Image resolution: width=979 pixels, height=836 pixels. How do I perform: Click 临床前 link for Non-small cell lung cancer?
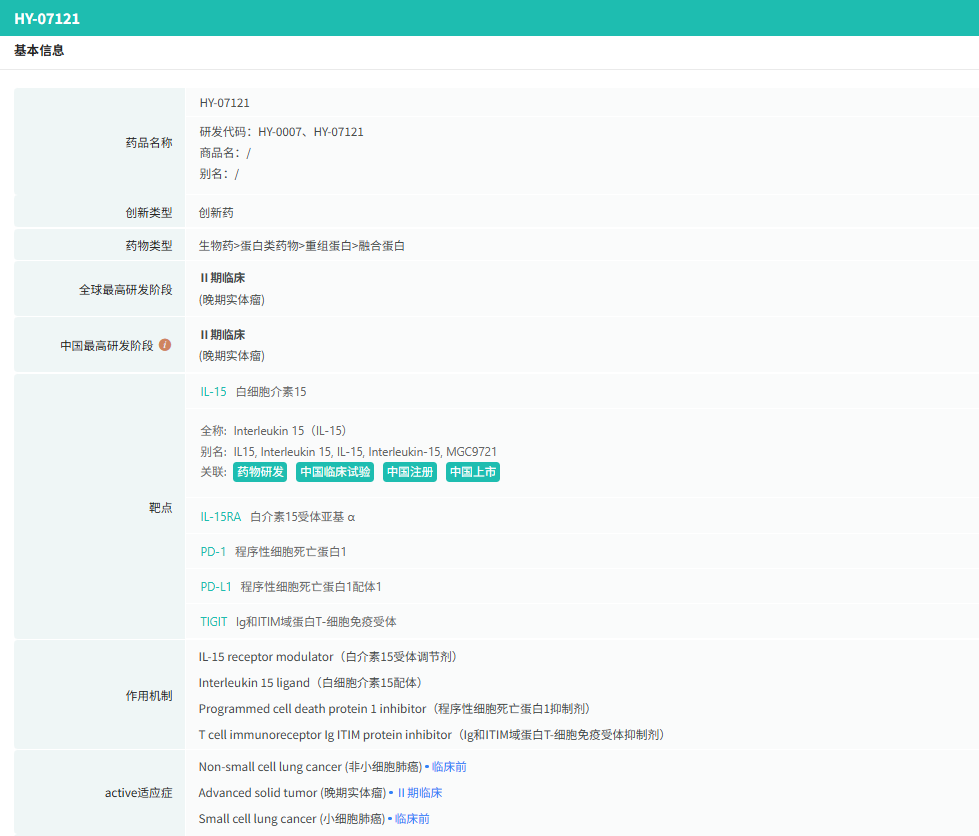(x=449, y=767)
